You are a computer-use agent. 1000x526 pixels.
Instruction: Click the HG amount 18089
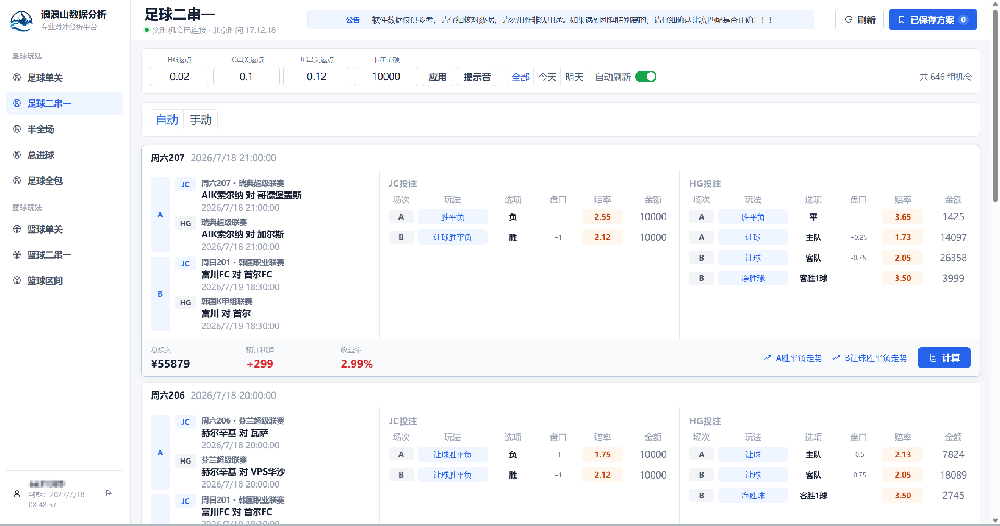(953, 475)
